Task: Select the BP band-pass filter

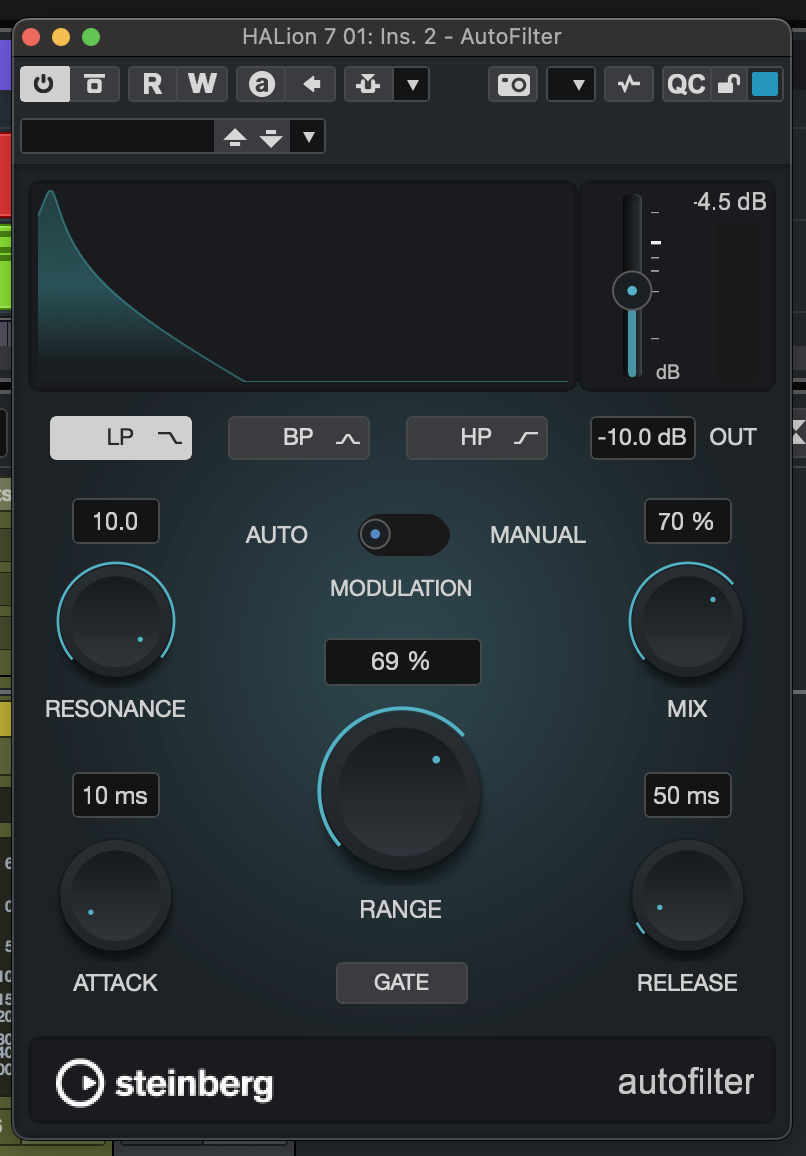Action: tap(298, 437)
